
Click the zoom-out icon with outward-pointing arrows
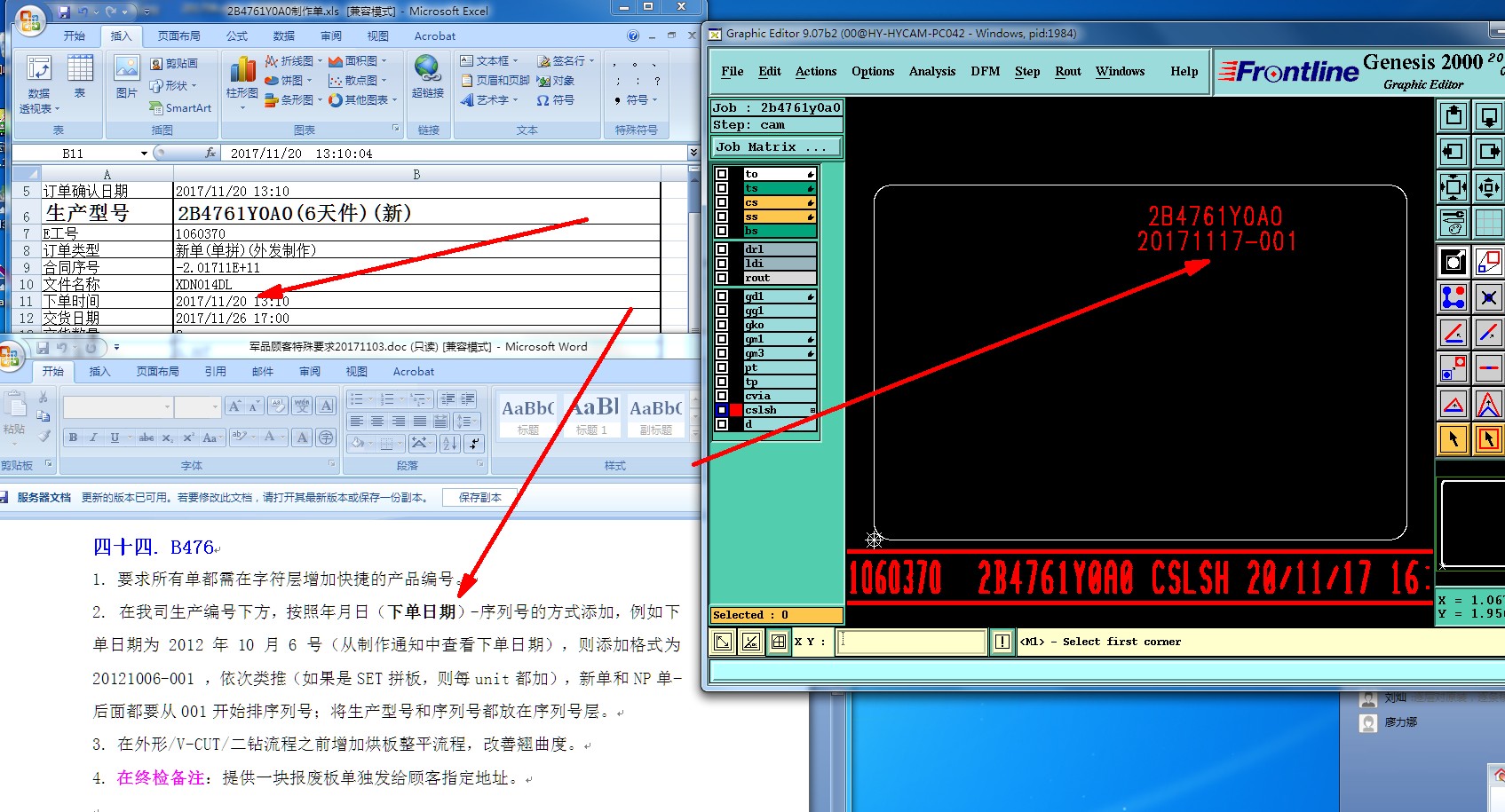coord(1454,187)
